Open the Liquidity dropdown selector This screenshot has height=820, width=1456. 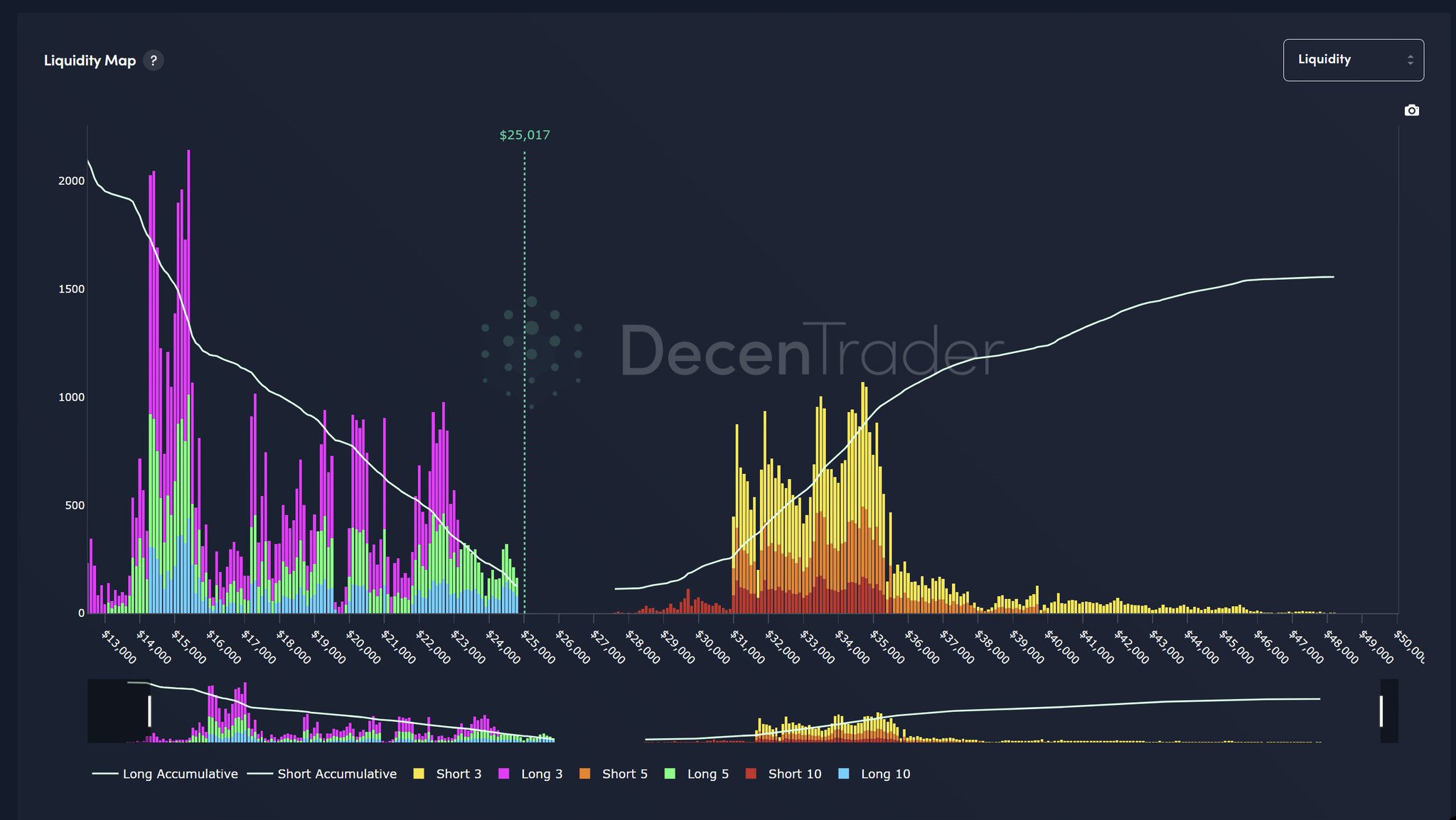tap(1354, 60)
